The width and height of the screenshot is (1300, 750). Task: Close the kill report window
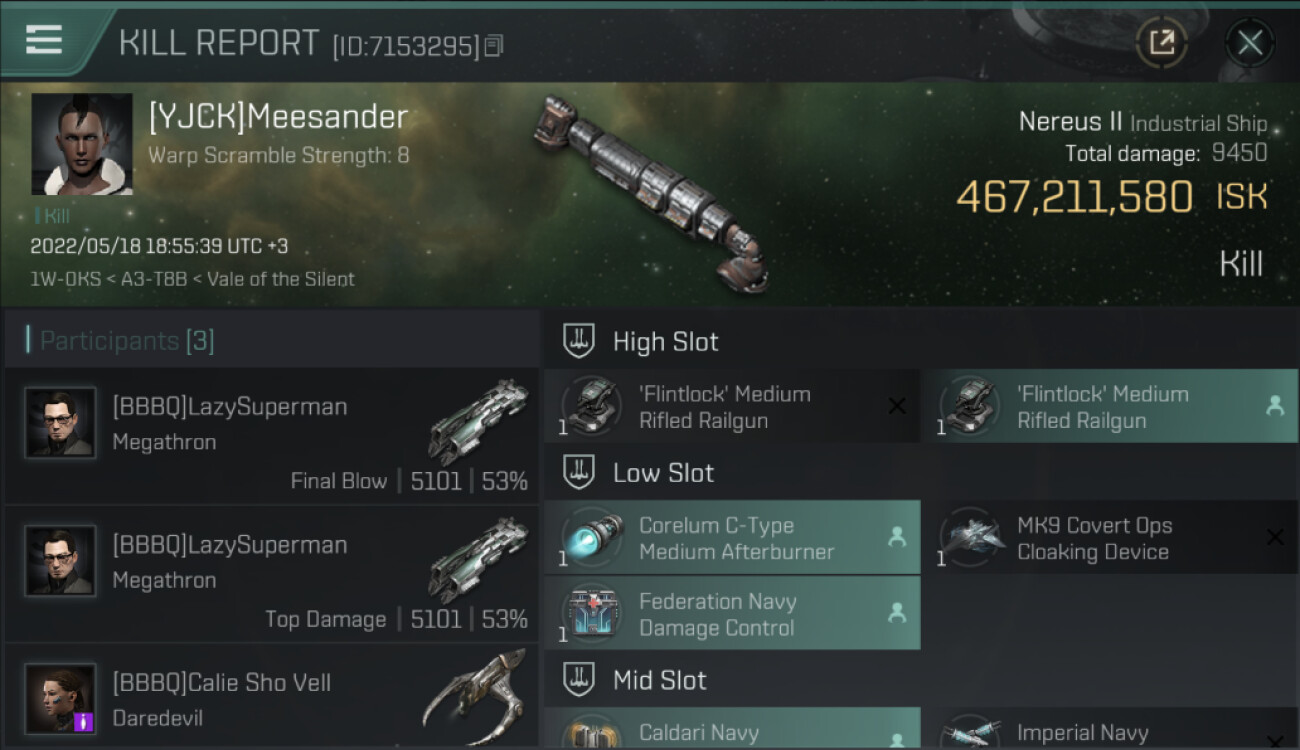1249,42
